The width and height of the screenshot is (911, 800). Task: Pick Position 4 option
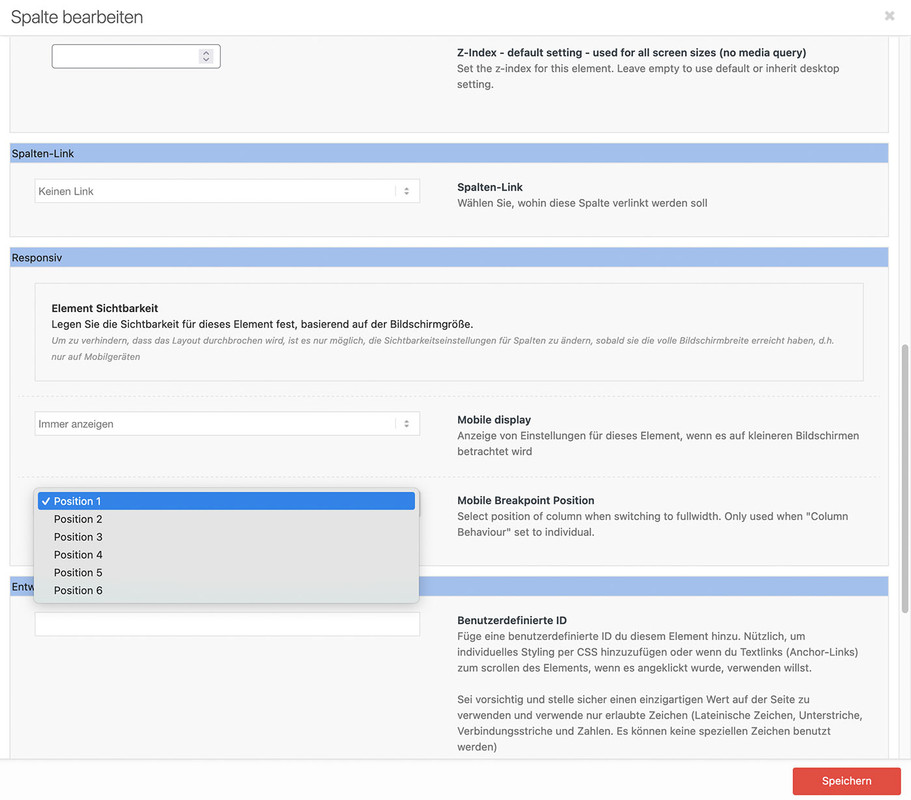click(227, 555)
